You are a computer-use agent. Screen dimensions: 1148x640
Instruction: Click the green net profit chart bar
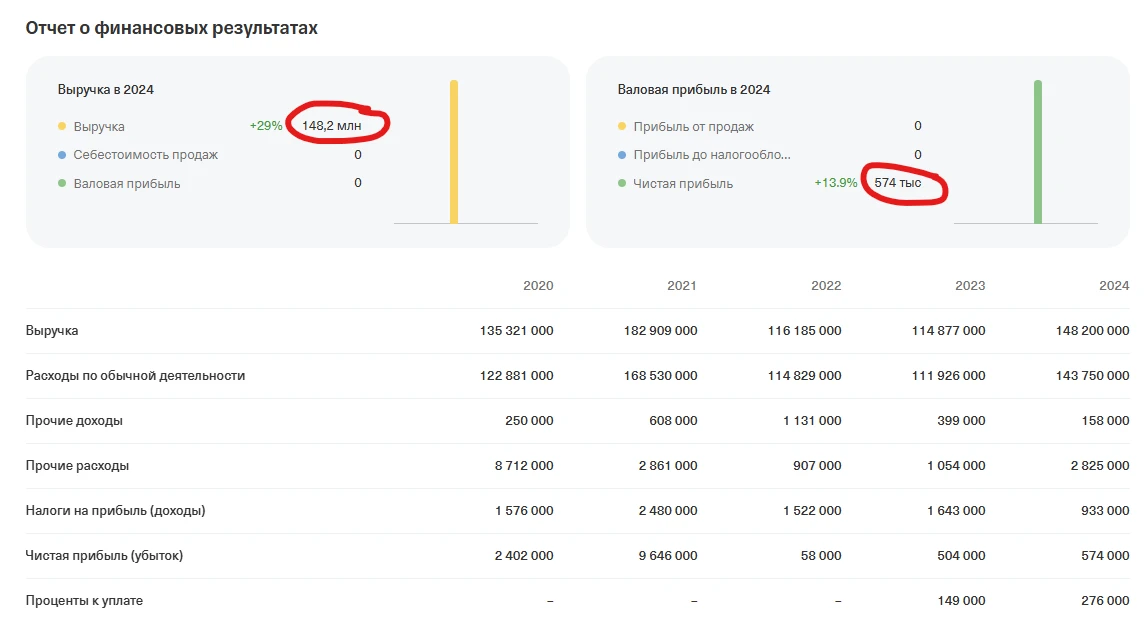[x=1038, y=152]
